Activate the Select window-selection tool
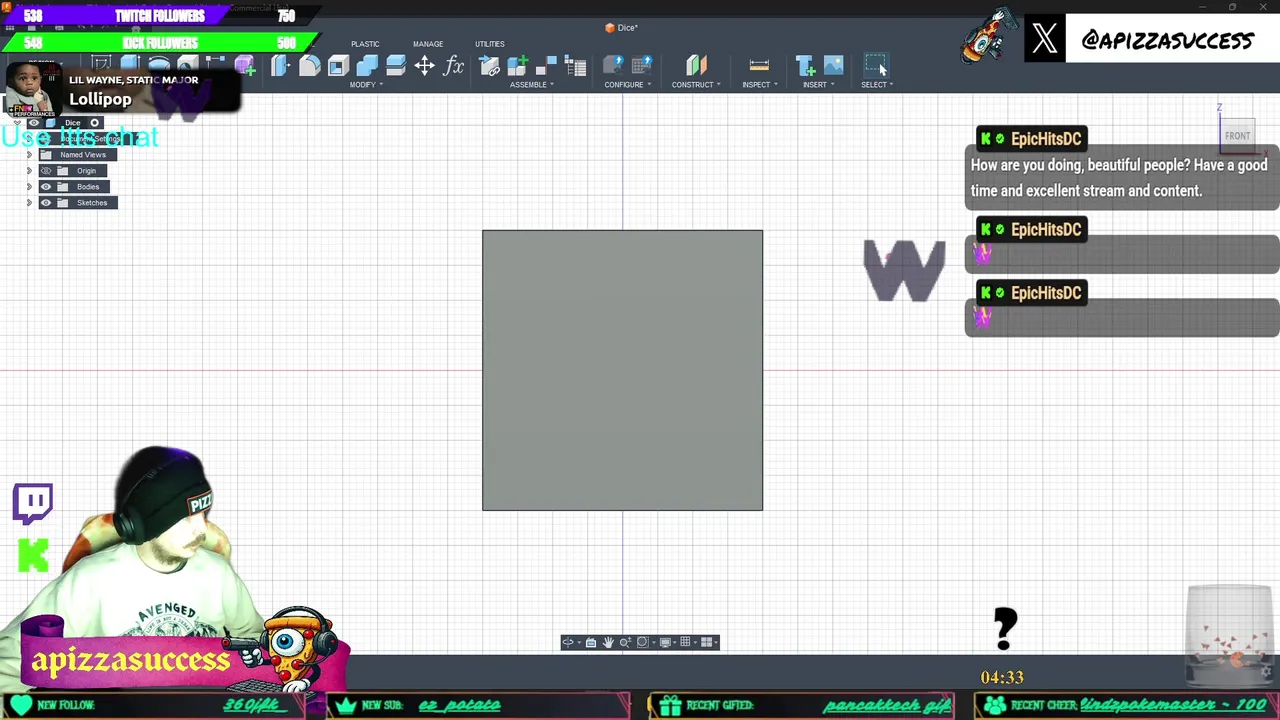 pos(875,66)
